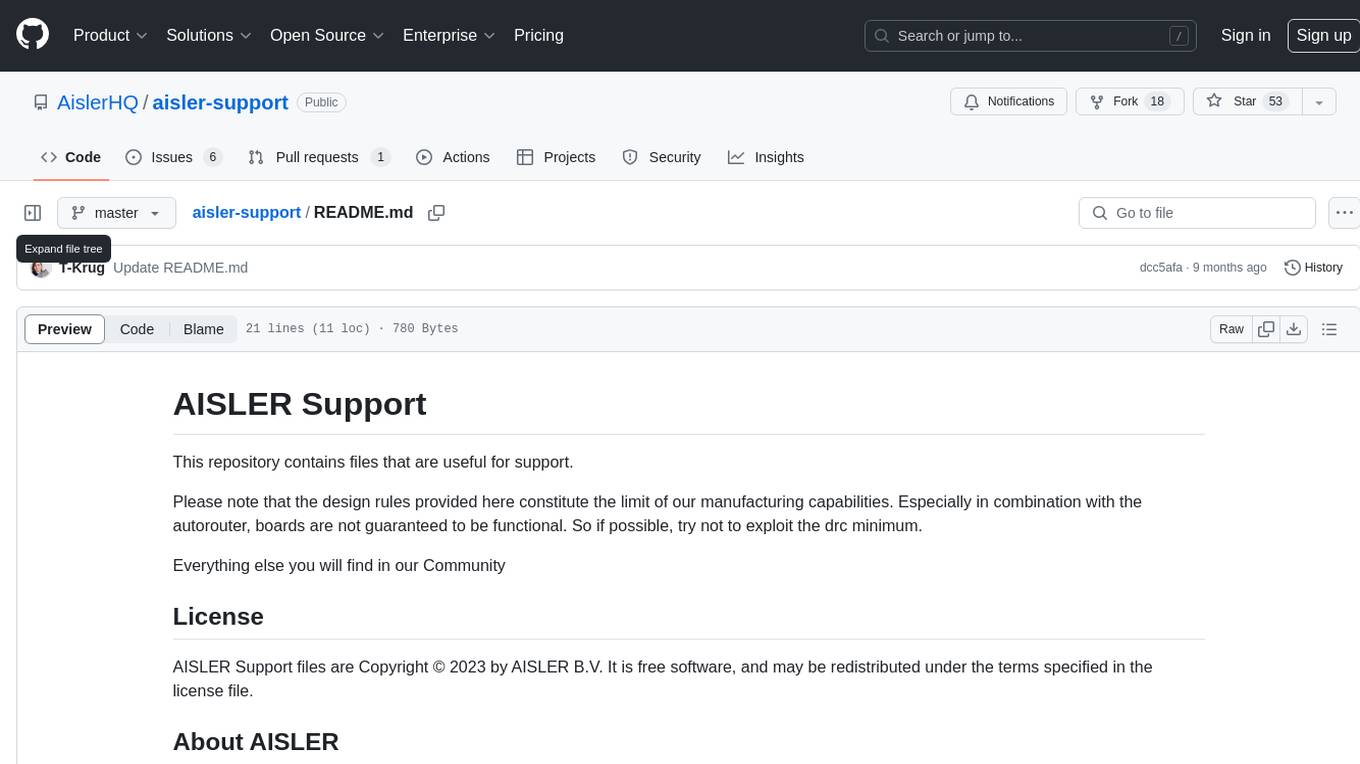This screenshot has height=764, width=1360.
Task: Open the AislerHQ owner profile
Action: tap(98, 102)
